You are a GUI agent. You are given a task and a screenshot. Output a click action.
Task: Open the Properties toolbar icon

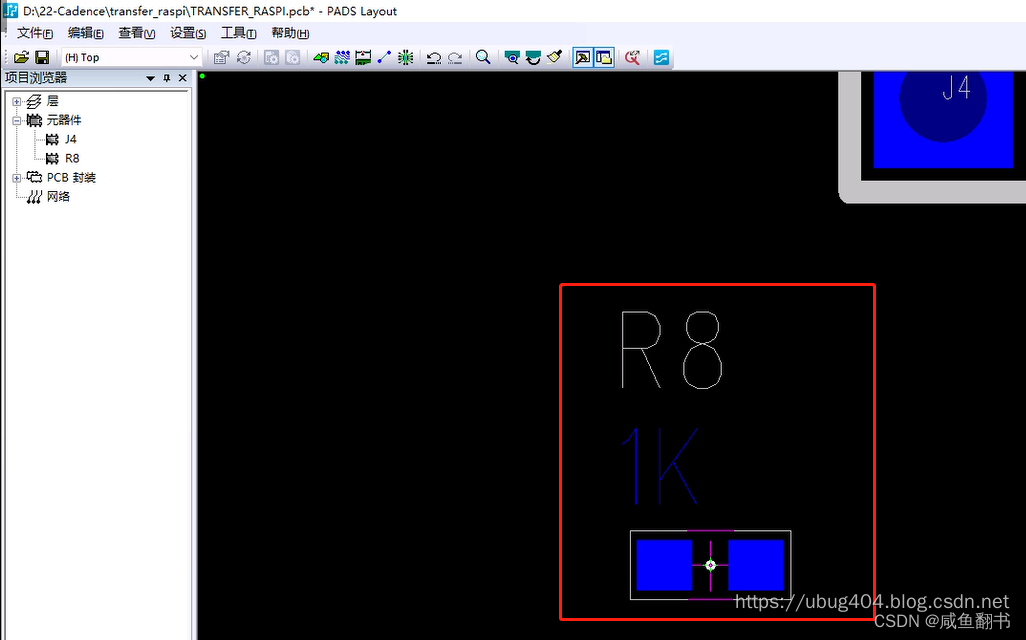pos(221,58)
